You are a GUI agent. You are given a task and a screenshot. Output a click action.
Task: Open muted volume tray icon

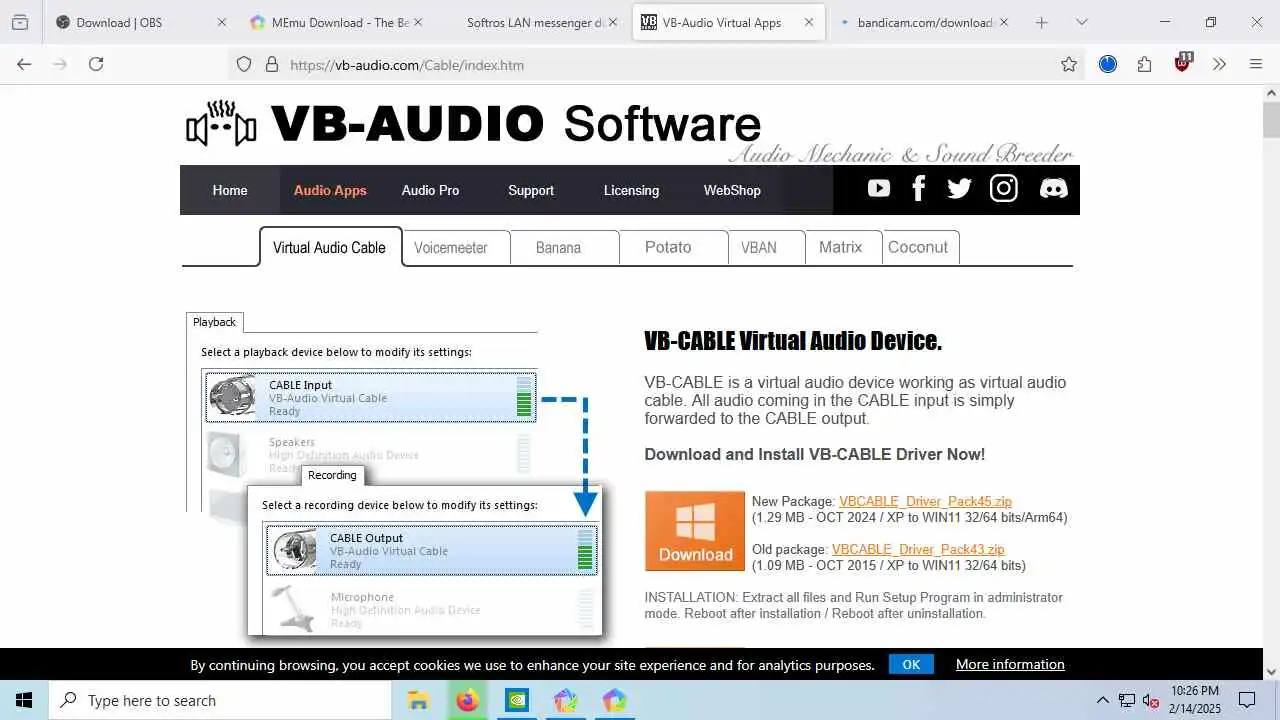pos(1151,700)
